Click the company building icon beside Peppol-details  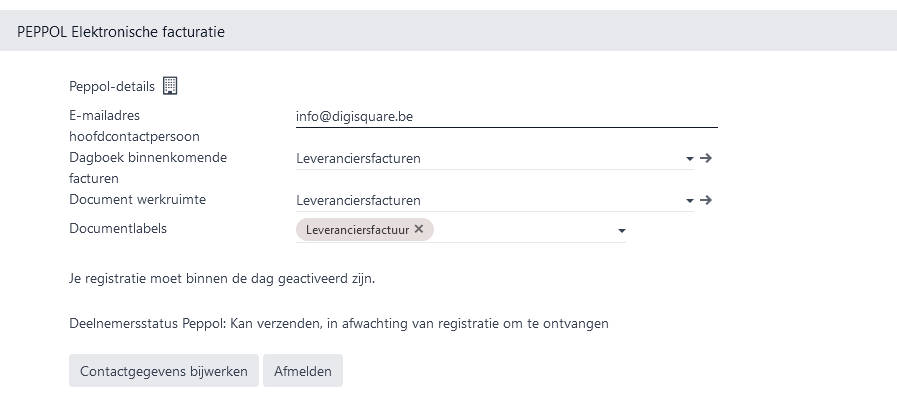(x=170, y=86)
